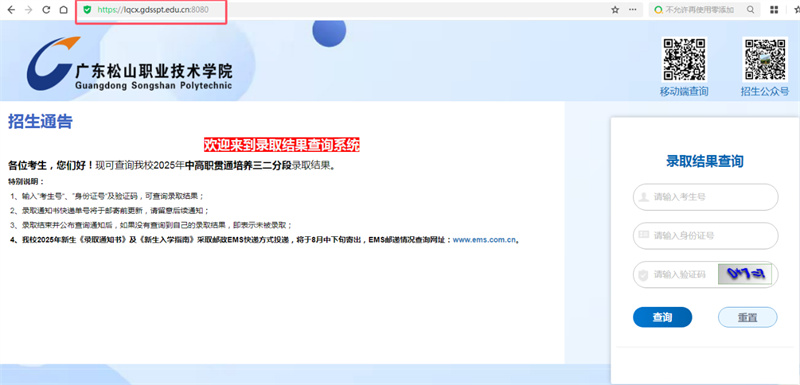Reload the current page
Viewport: 800px width, 385px height.
point(46,10)
